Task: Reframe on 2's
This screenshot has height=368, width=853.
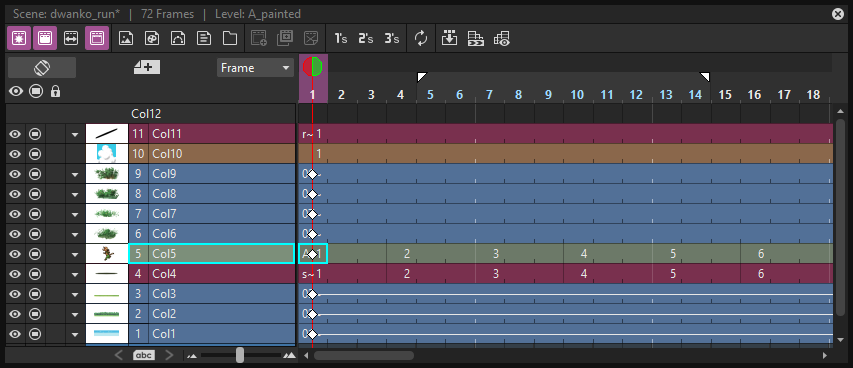Action: (x=366, y=39)
